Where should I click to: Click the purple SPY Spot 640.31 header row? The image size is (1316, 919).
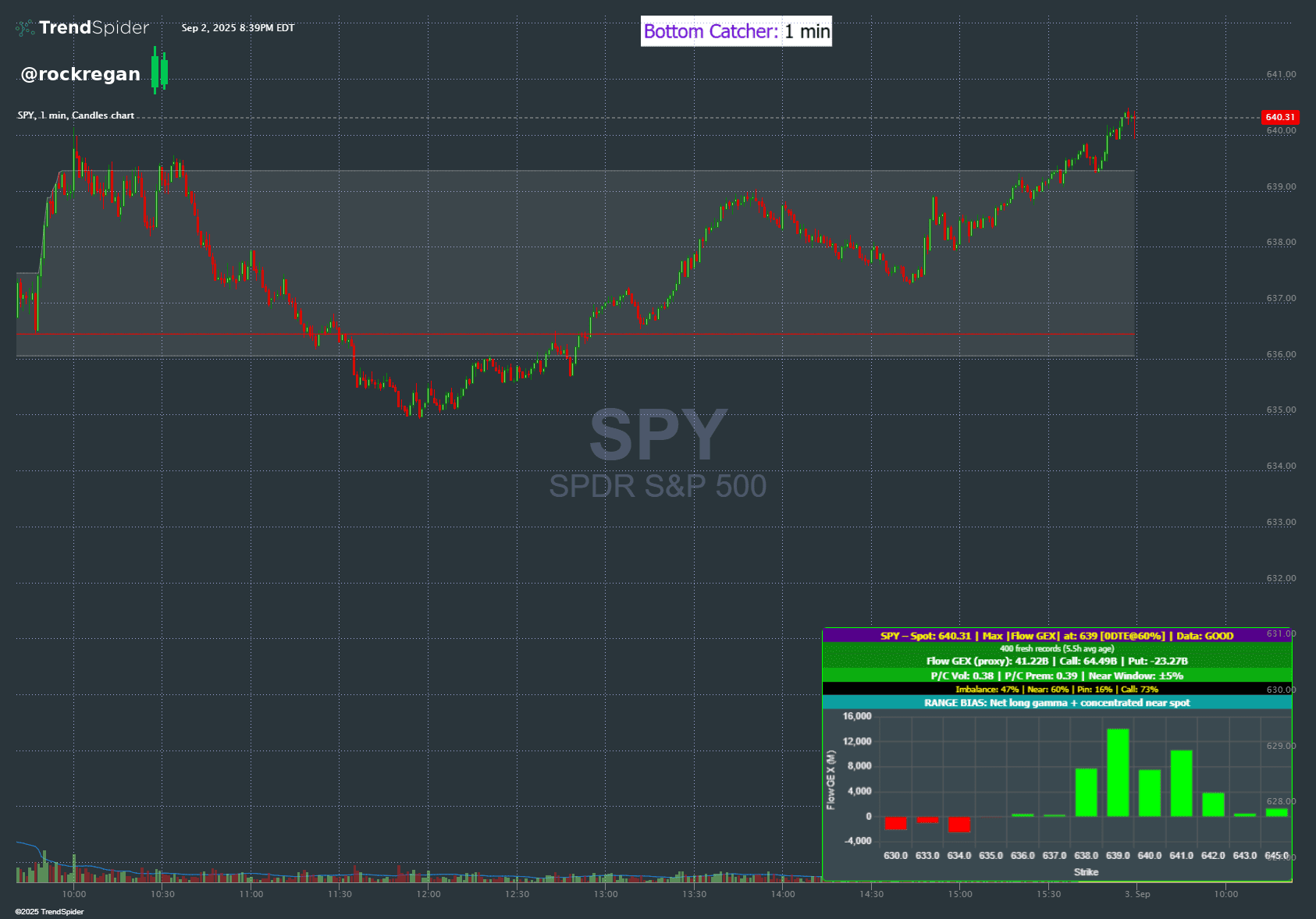click(x=1057, y=636)
